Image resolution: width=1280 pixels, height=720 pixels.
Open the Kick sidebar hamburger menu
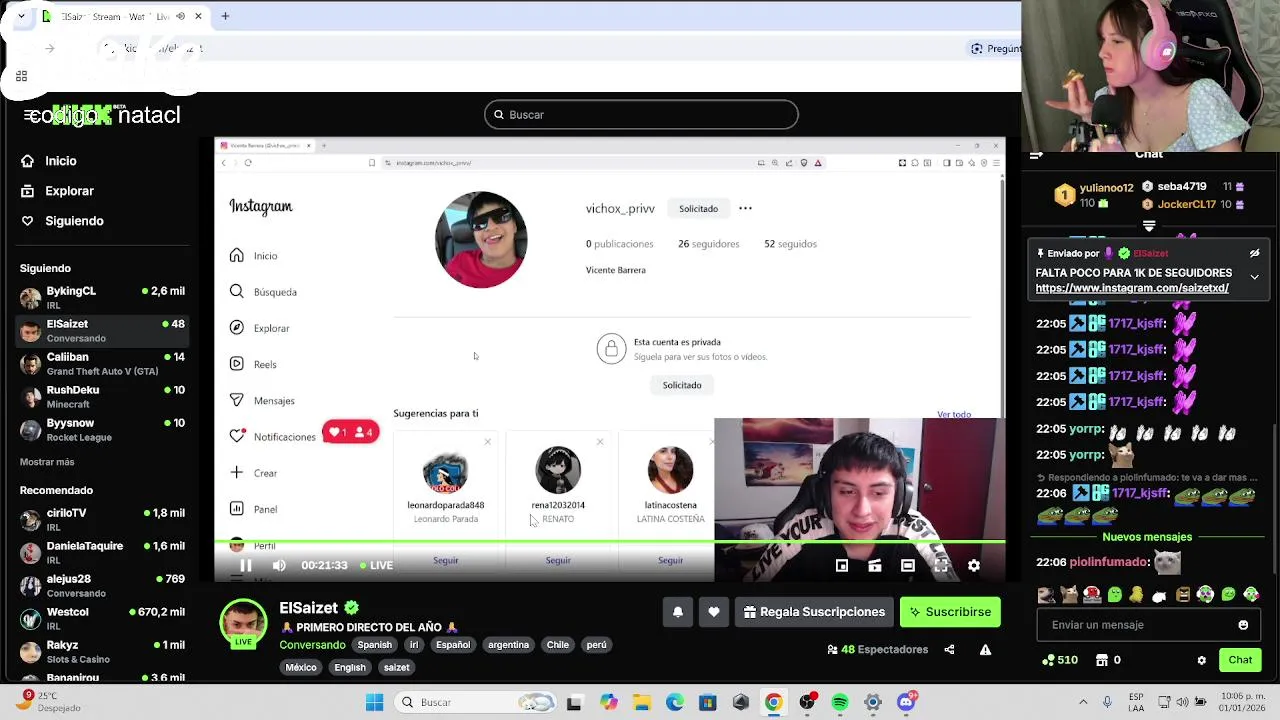click(30, 115)
